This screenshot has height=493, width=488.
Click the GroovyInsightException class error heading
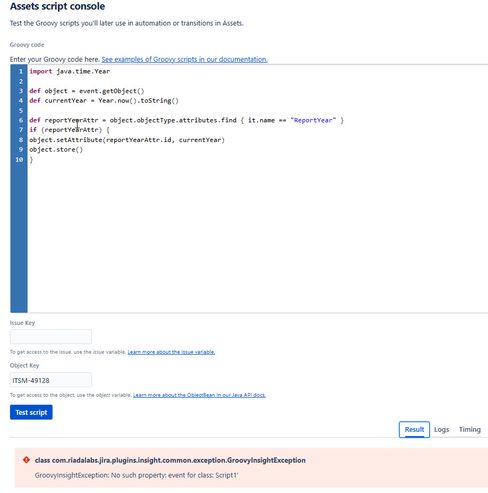click(170, 460)
